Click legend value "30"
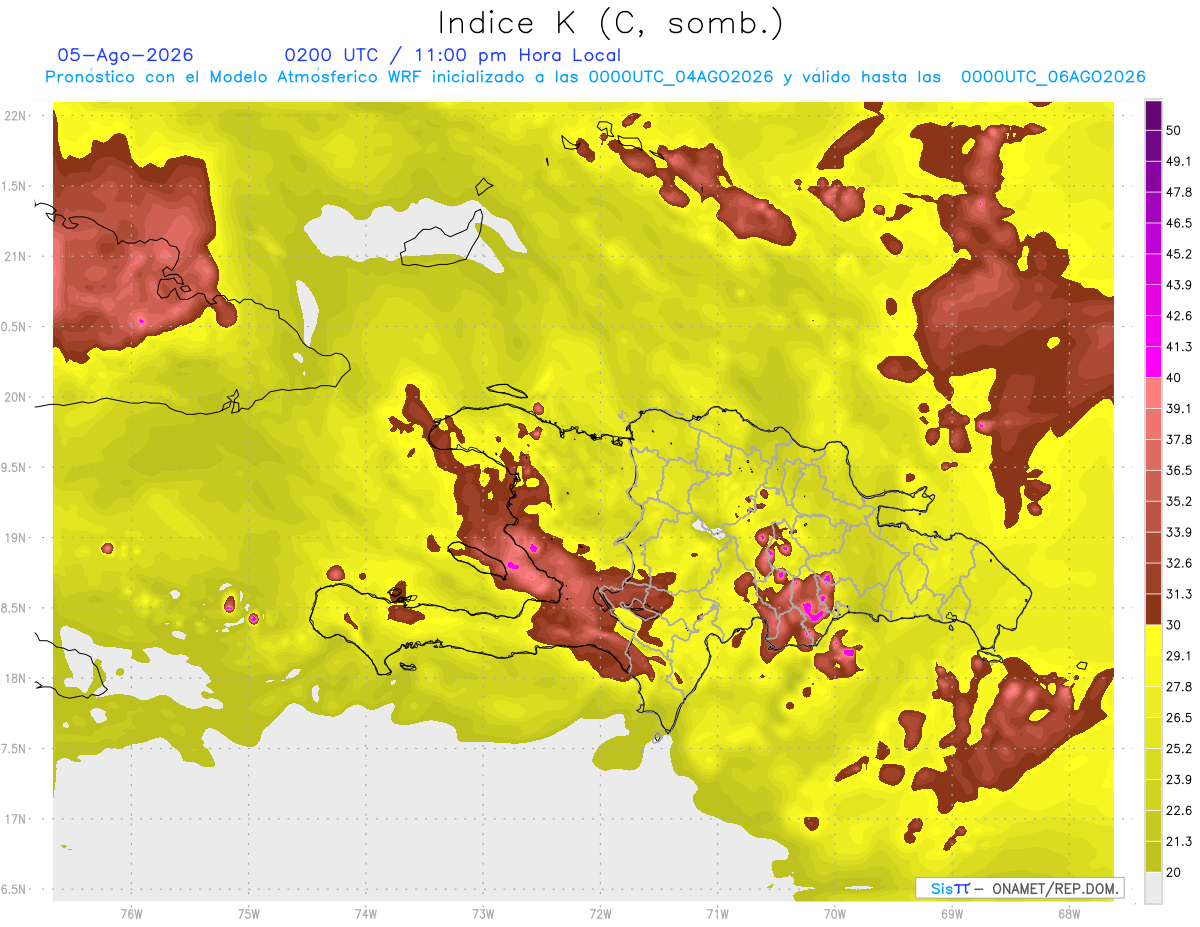The height and width of the screenshot is (927, 1200). point(1173,625)
